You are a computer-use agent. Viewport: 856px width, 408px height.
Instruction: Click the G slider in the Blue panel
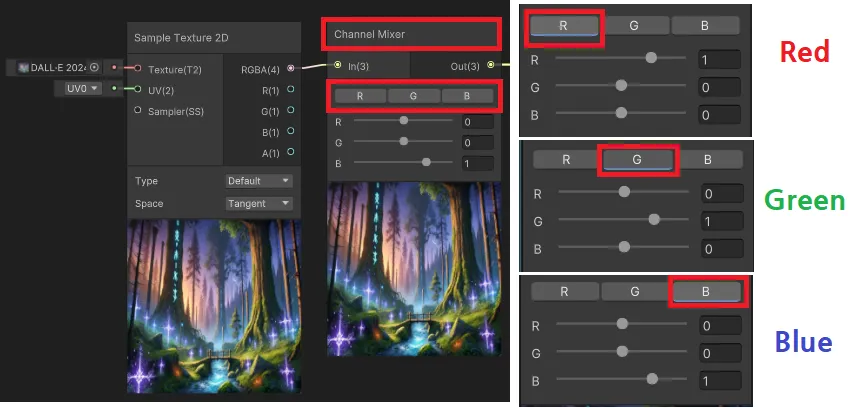(622, 351)
